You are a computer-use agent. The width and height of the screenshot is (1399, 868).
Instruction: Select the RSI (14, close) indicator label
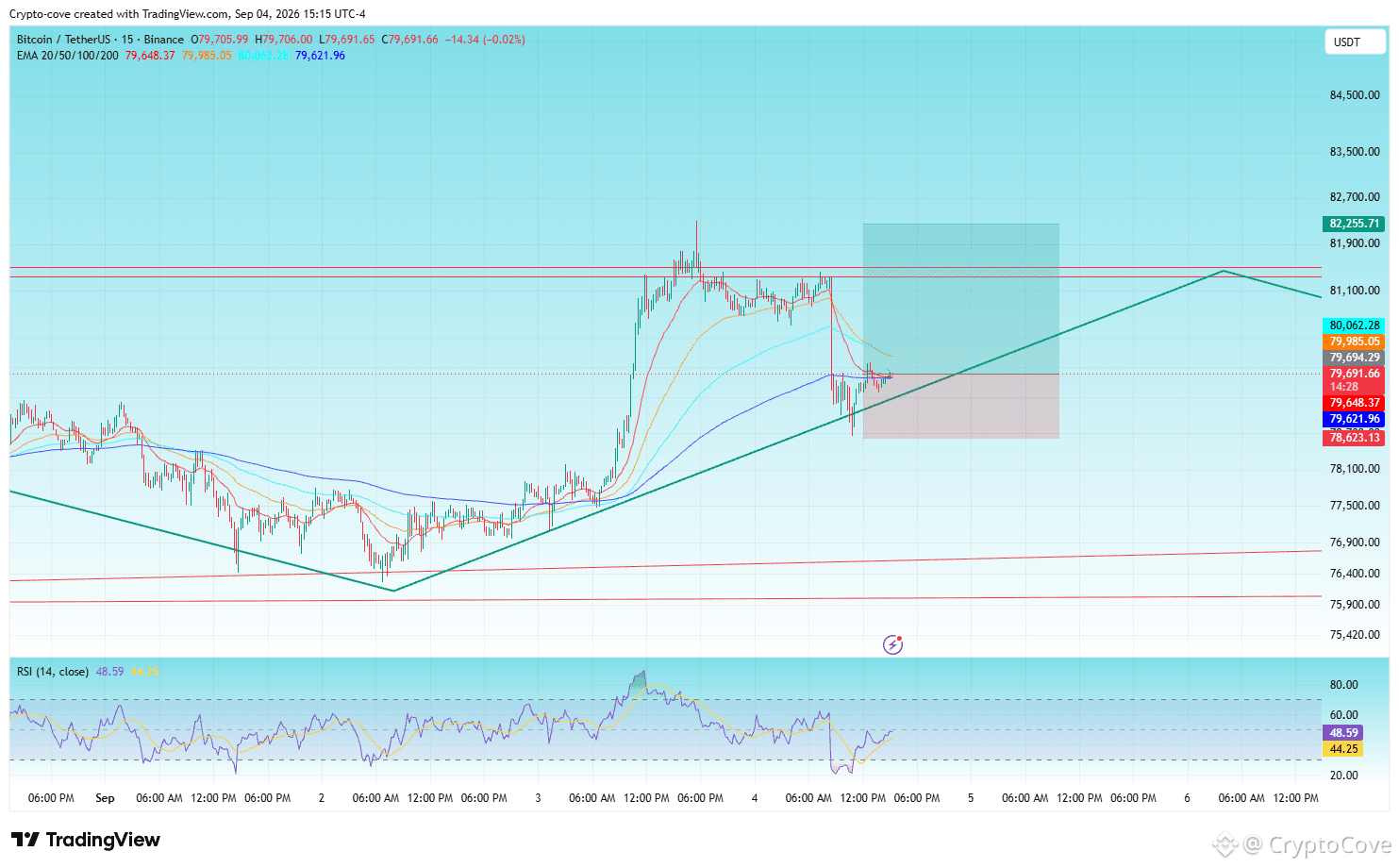[53, 672]
